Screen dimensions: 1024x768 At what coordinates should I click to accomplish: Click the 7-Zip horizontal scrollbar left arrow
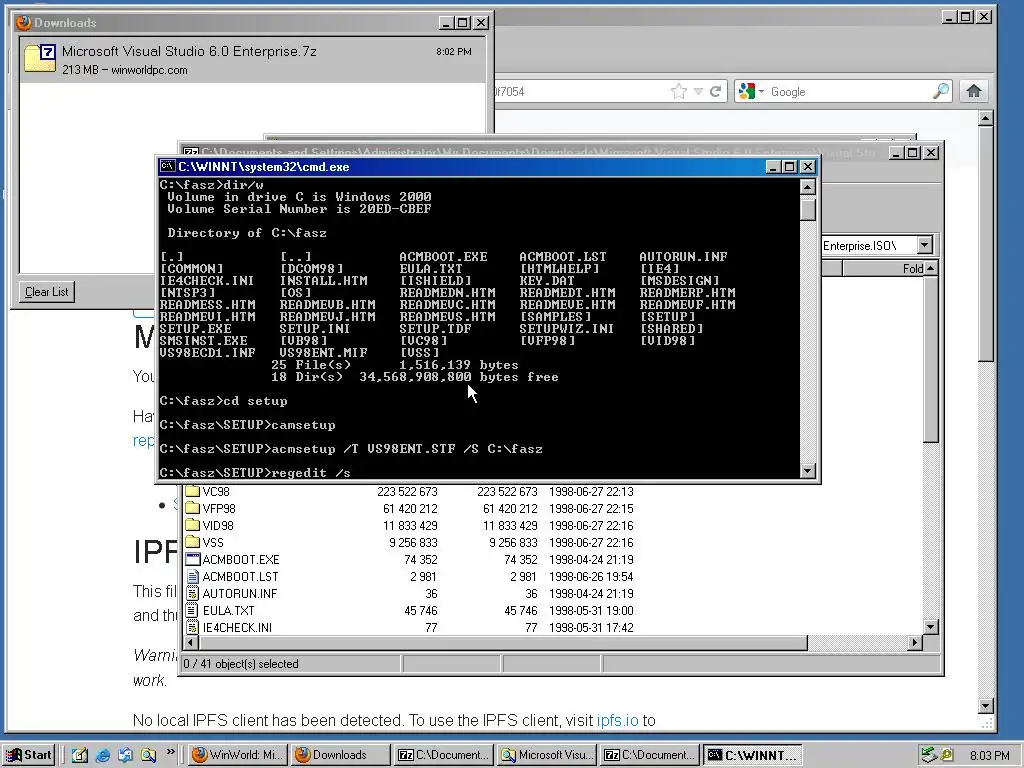coord(191,643)
